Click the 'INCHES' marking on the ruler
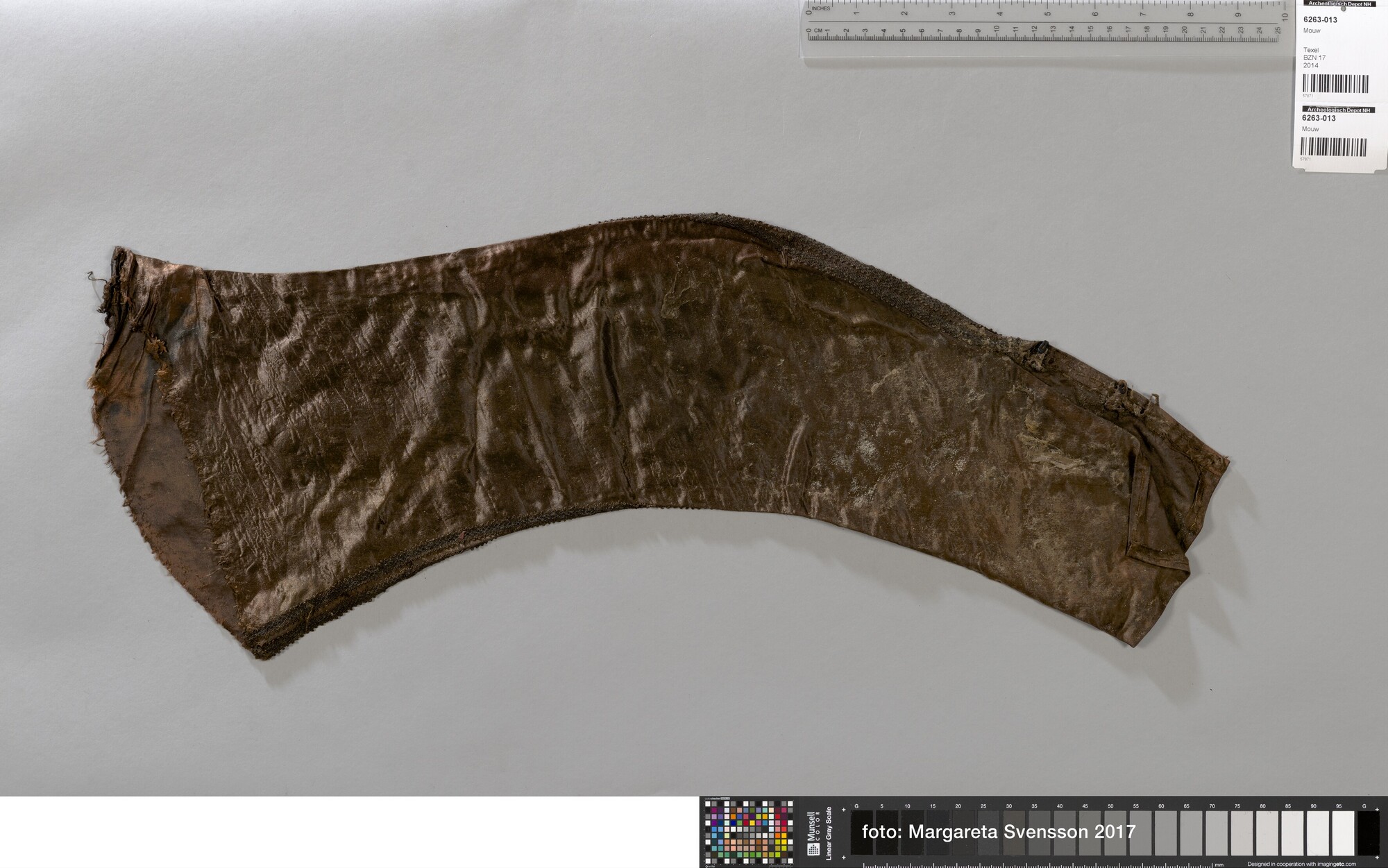Viewport: 1388px width, 868px height. tap(821, 8)
